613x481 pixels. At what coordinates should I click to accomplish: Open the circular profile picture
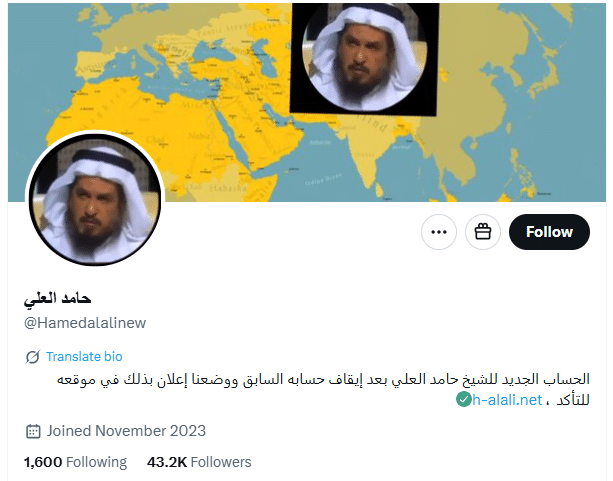(95, 199)
